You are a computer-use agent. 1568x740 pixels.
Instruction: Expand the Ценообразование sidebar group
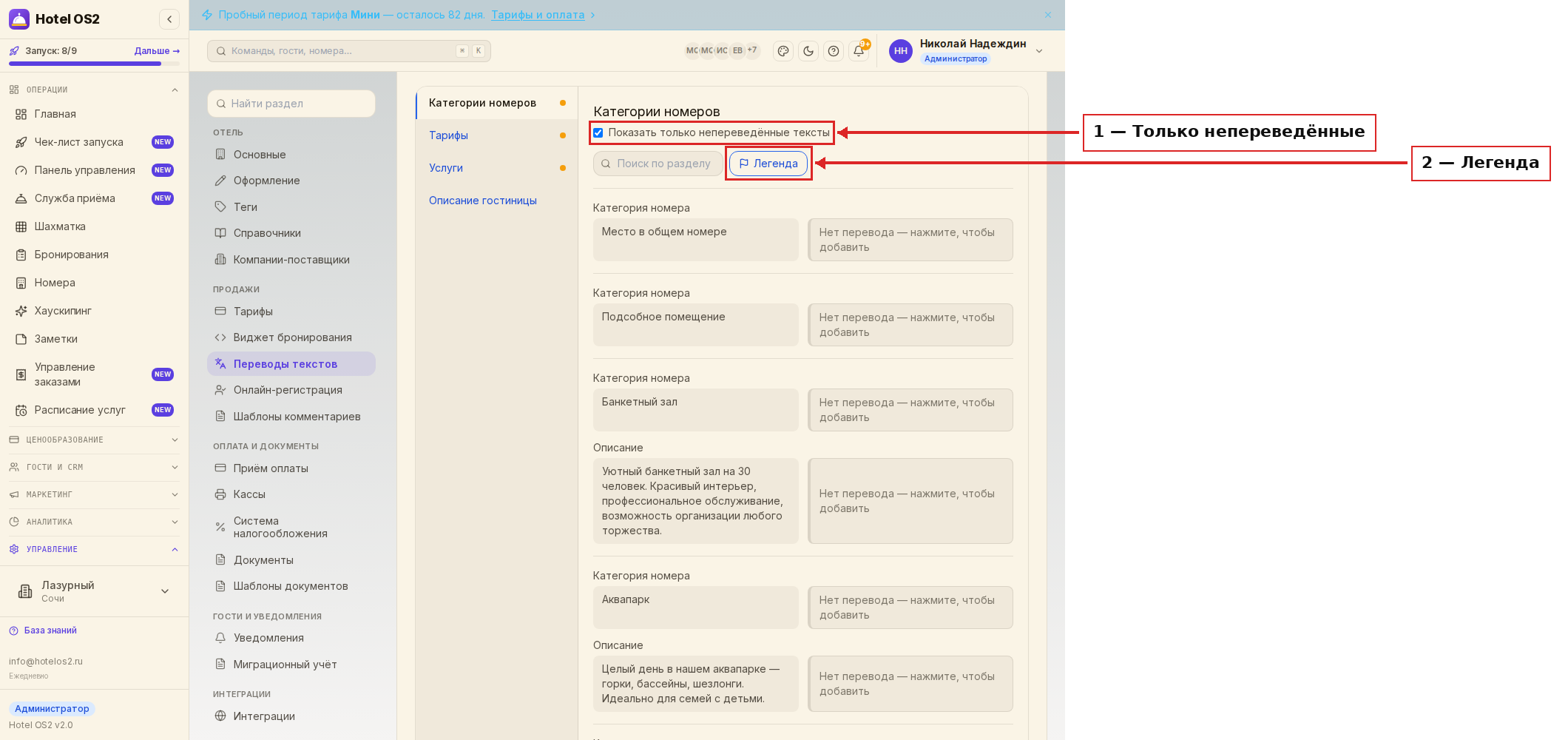94,440
